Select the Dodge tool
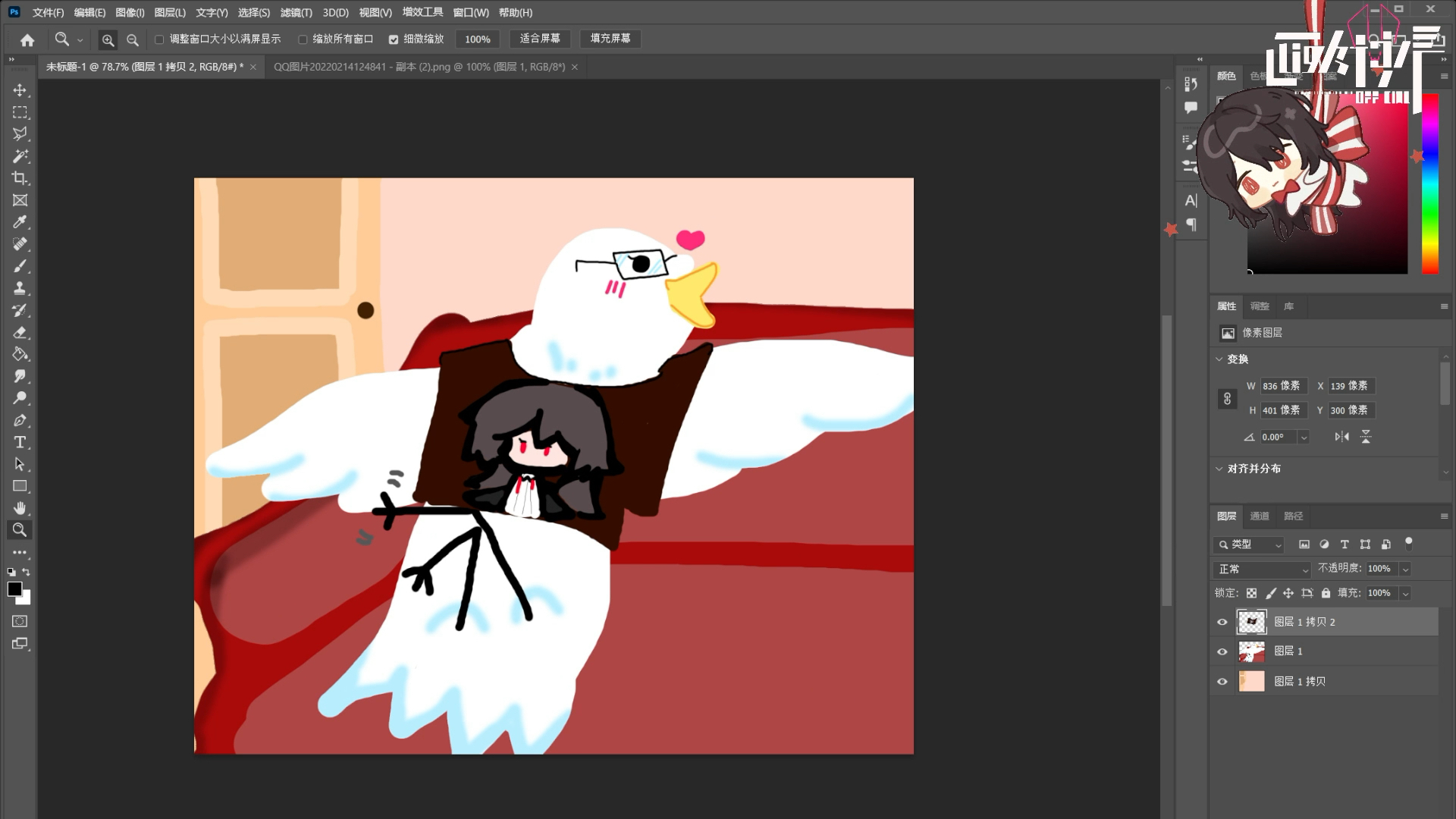The height and width of the screenshot is (819, 1456). tap(20, 398)
